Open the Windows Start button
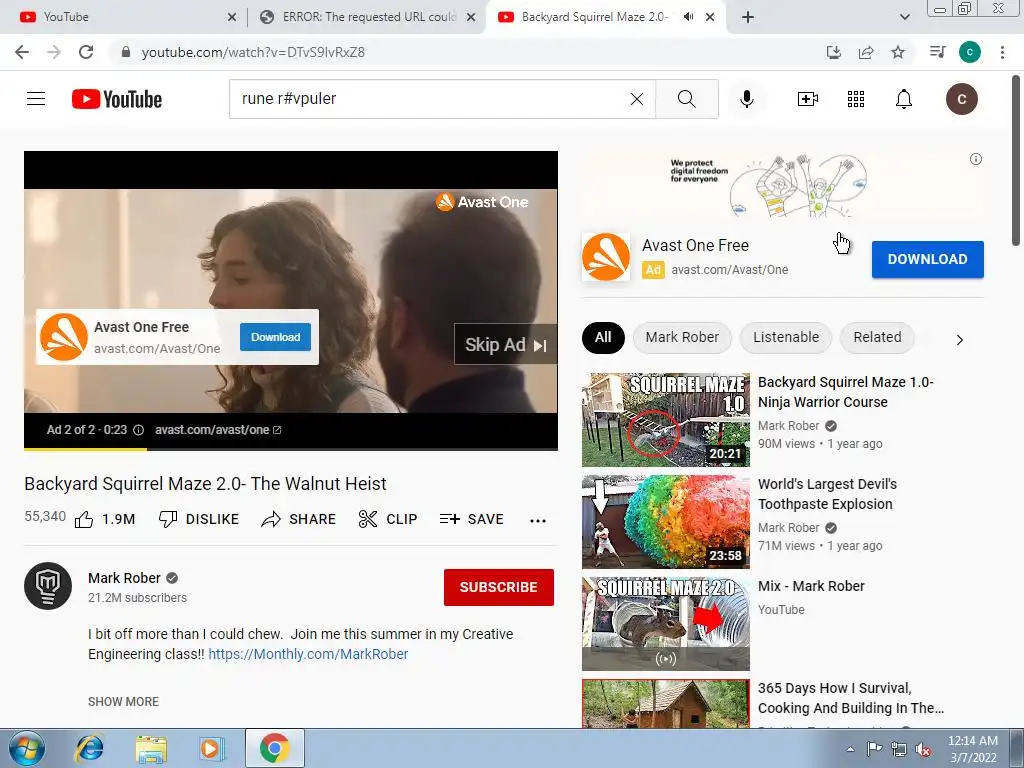The height and width of the screenshot is (768, 1024). pyautogui.click(x=27, y=748)
